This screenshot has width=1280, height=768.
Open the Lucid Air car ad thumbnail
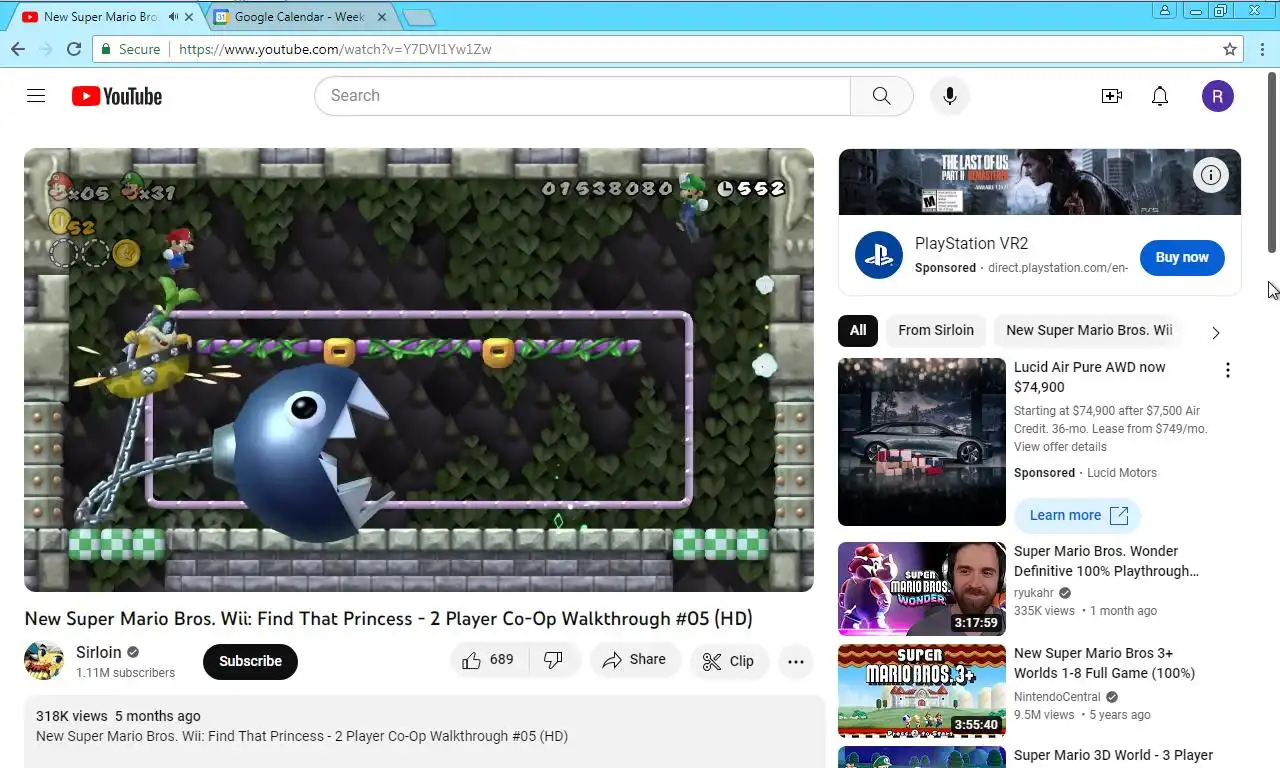click(x=922, y=442)
